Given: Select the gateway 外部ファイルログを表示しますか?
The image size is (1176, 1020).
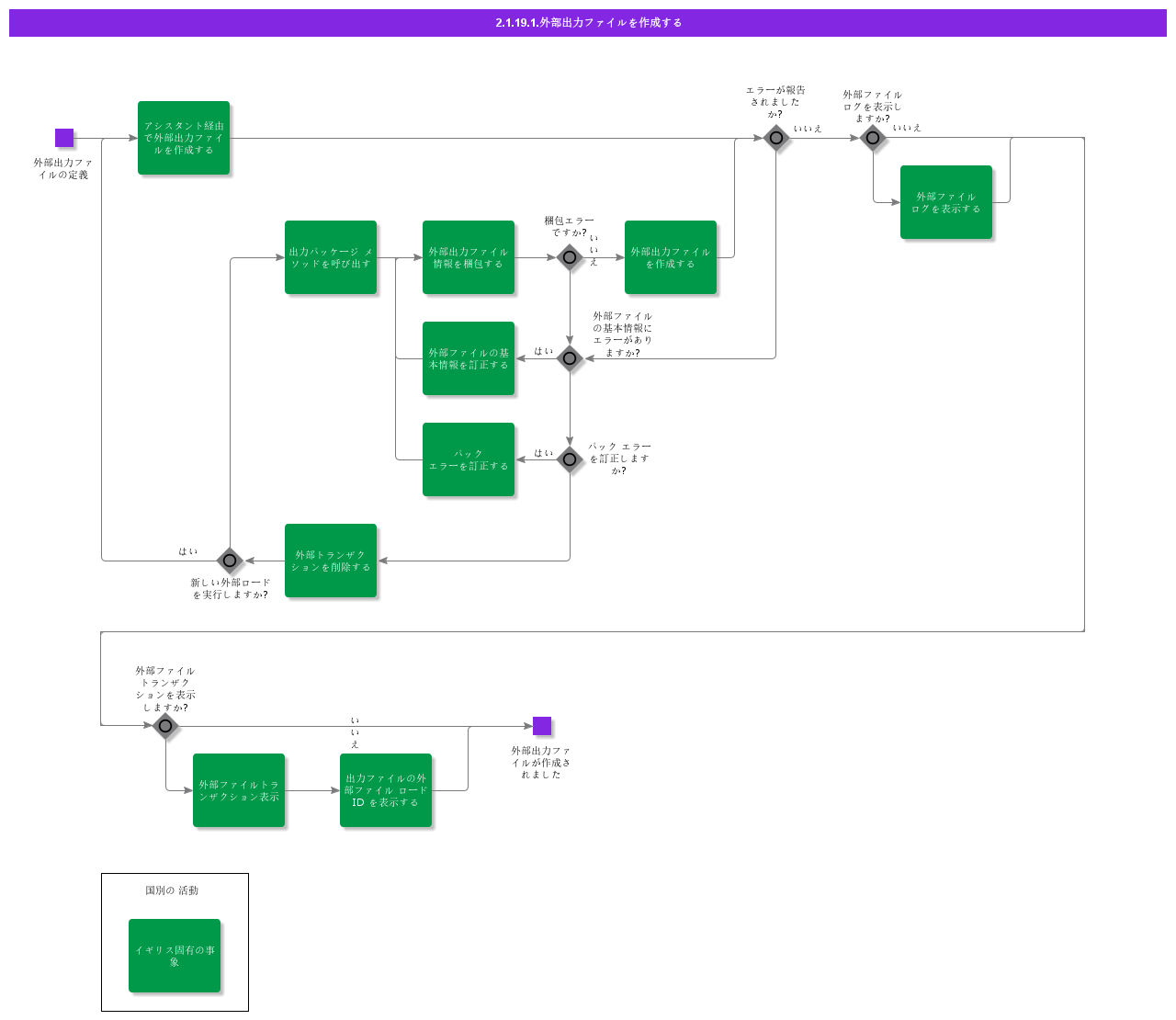Looking at the screenshot, I should click(x=873, y=138).
